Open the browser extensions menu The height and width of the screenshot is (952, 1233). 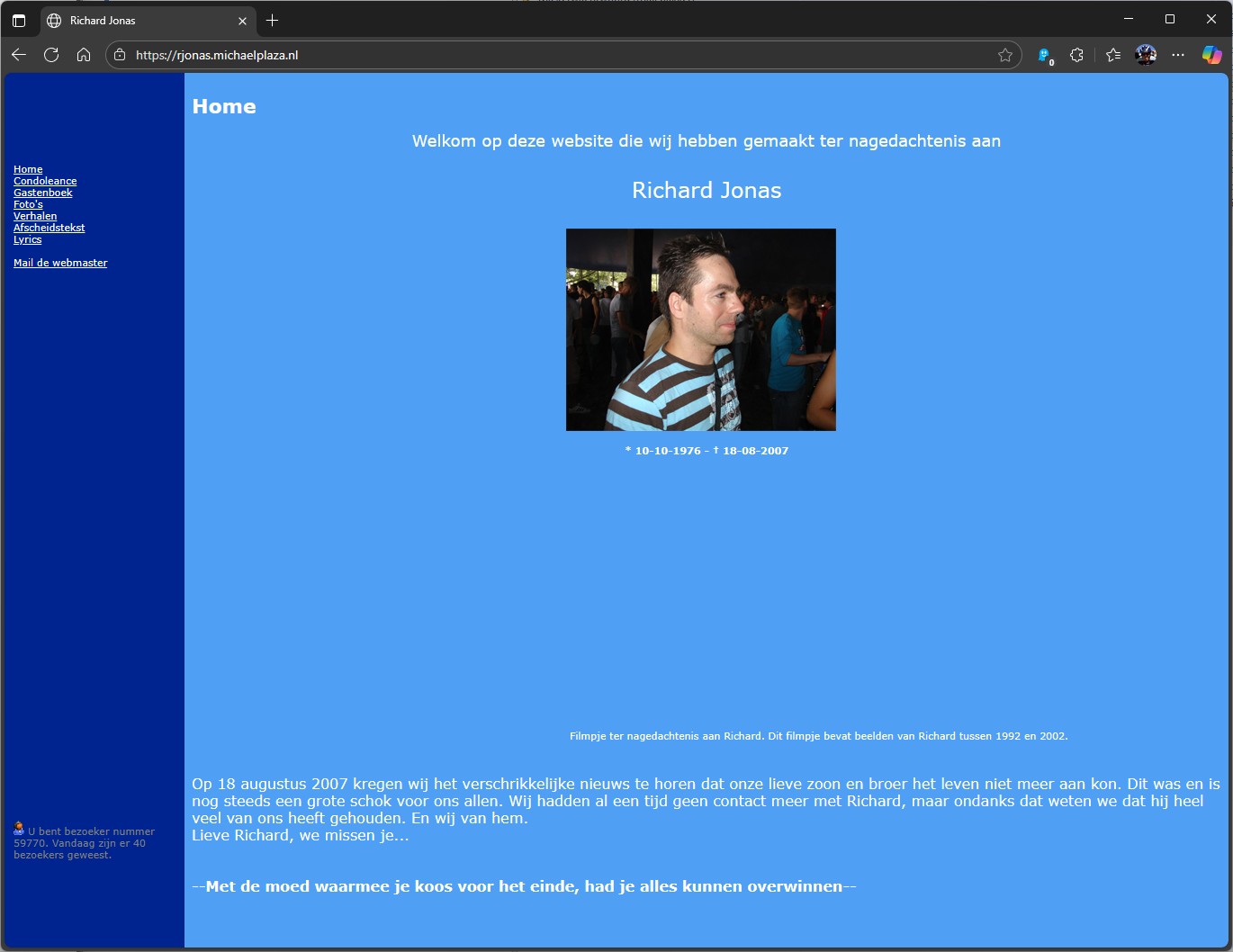coord(1076,55)
